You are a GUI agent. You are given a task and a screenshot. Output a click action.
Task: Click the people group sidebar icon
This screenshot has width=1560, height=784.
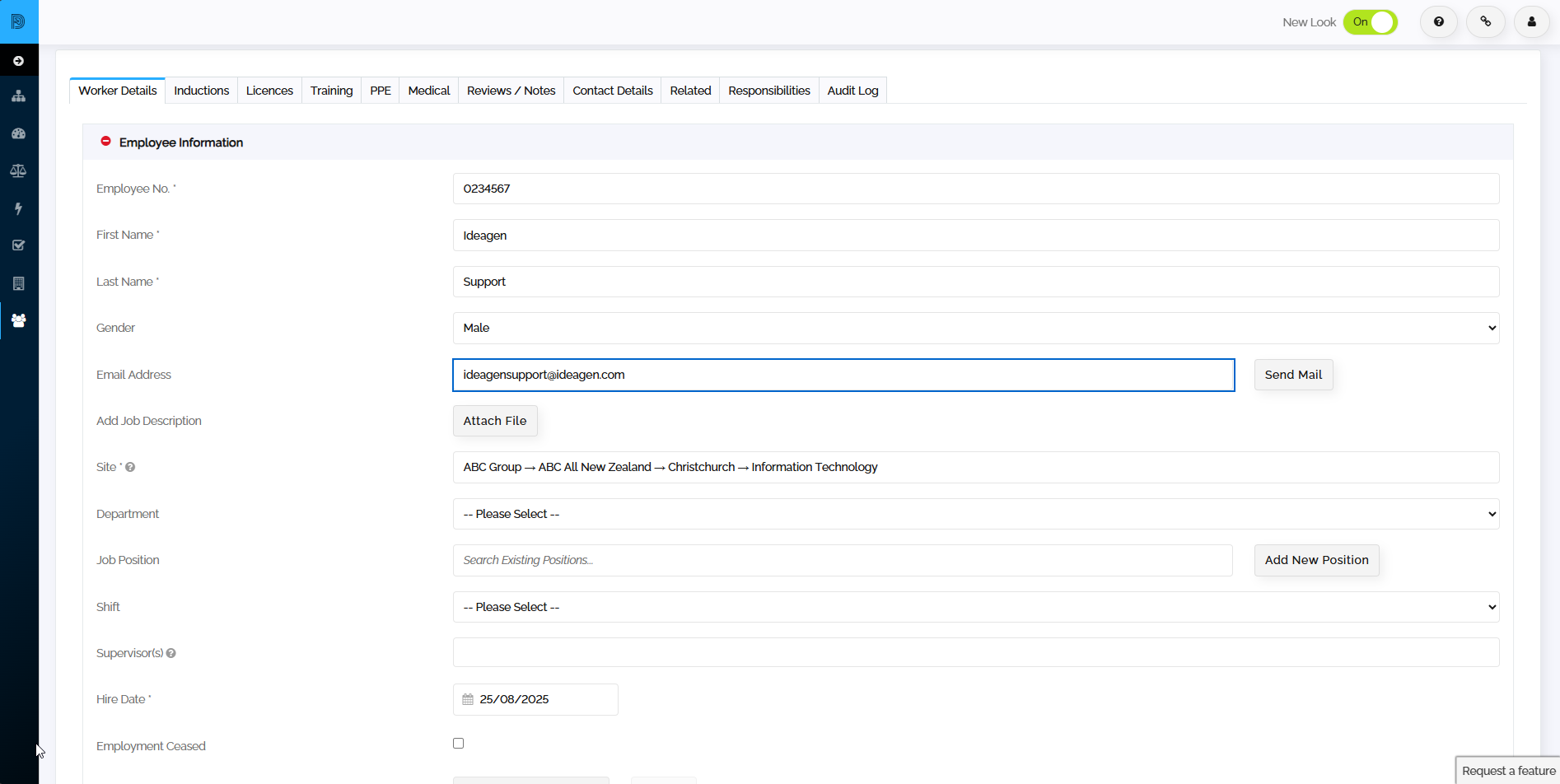18,320
